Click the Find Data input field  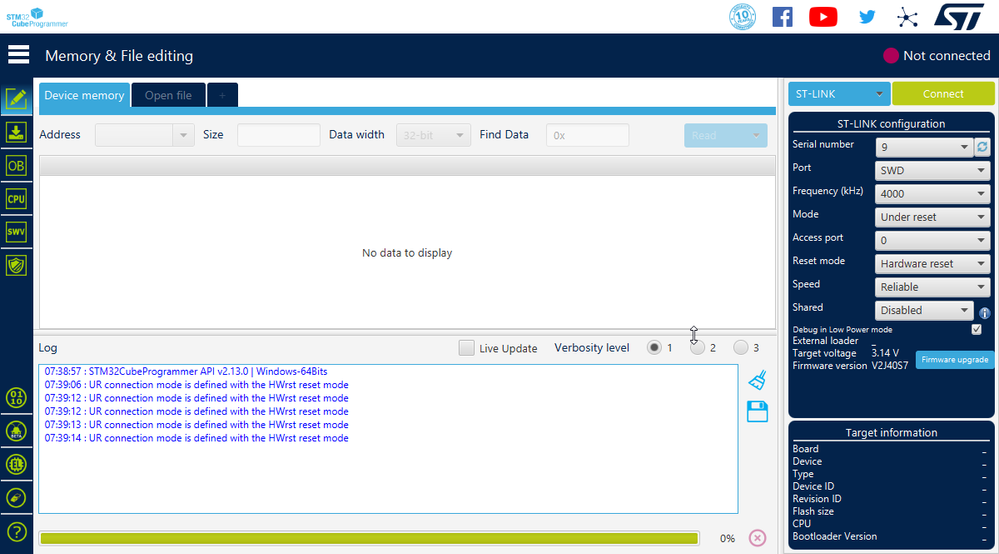pyautogui.click(x=587, y=135)
